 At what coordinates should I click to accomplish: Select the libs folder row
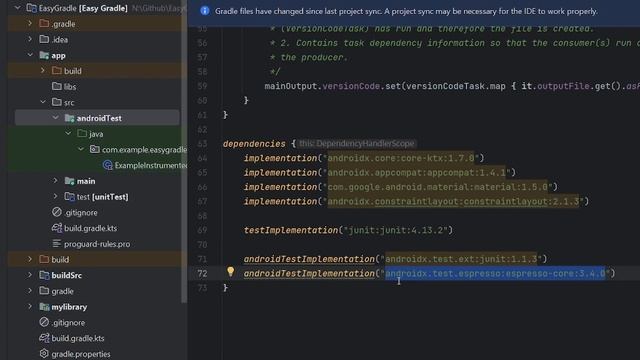[97, 87]
